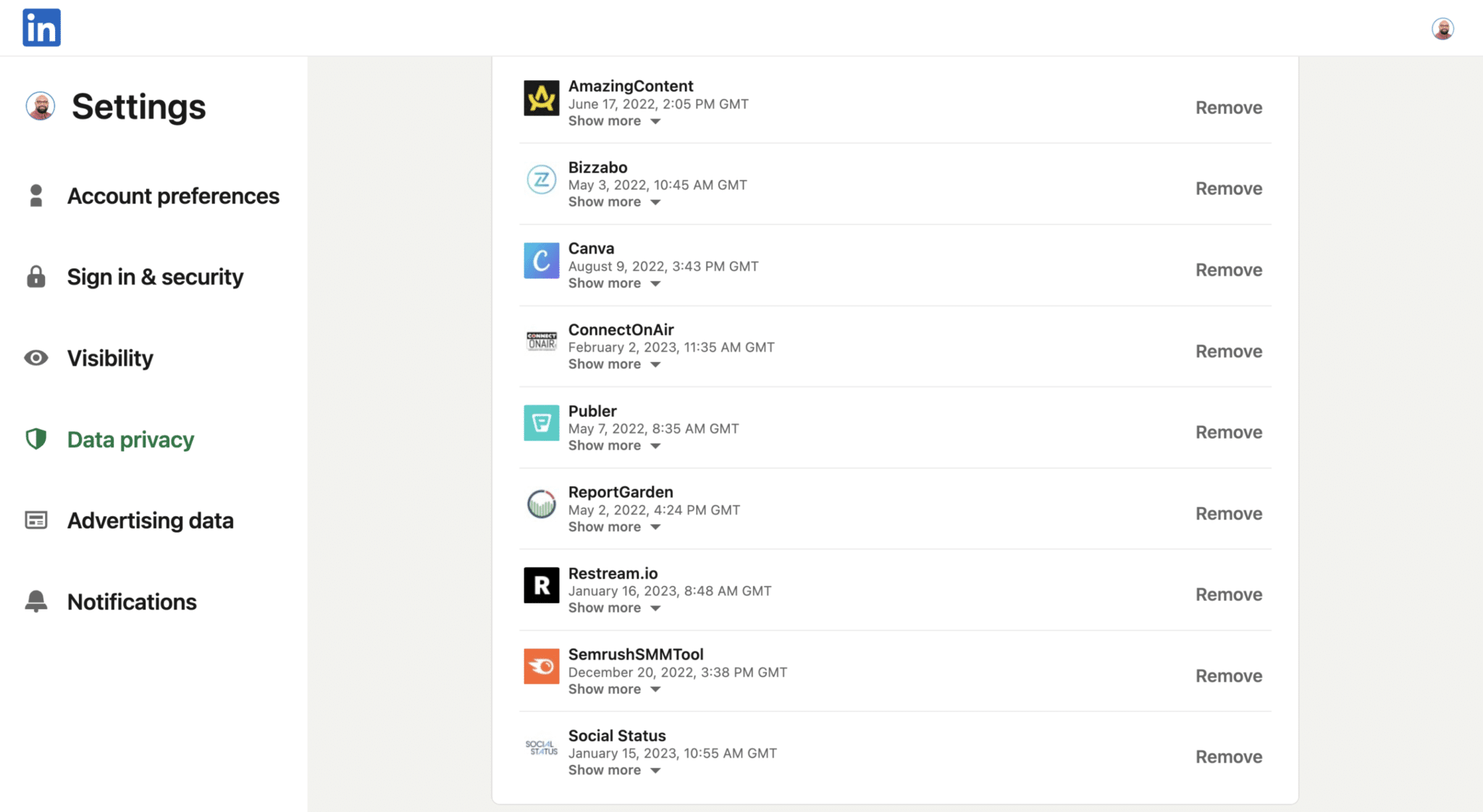Click the SemrushSMMTool app logo
Viewport: 1483px width, 812px height.
click(x=541, y=666)
